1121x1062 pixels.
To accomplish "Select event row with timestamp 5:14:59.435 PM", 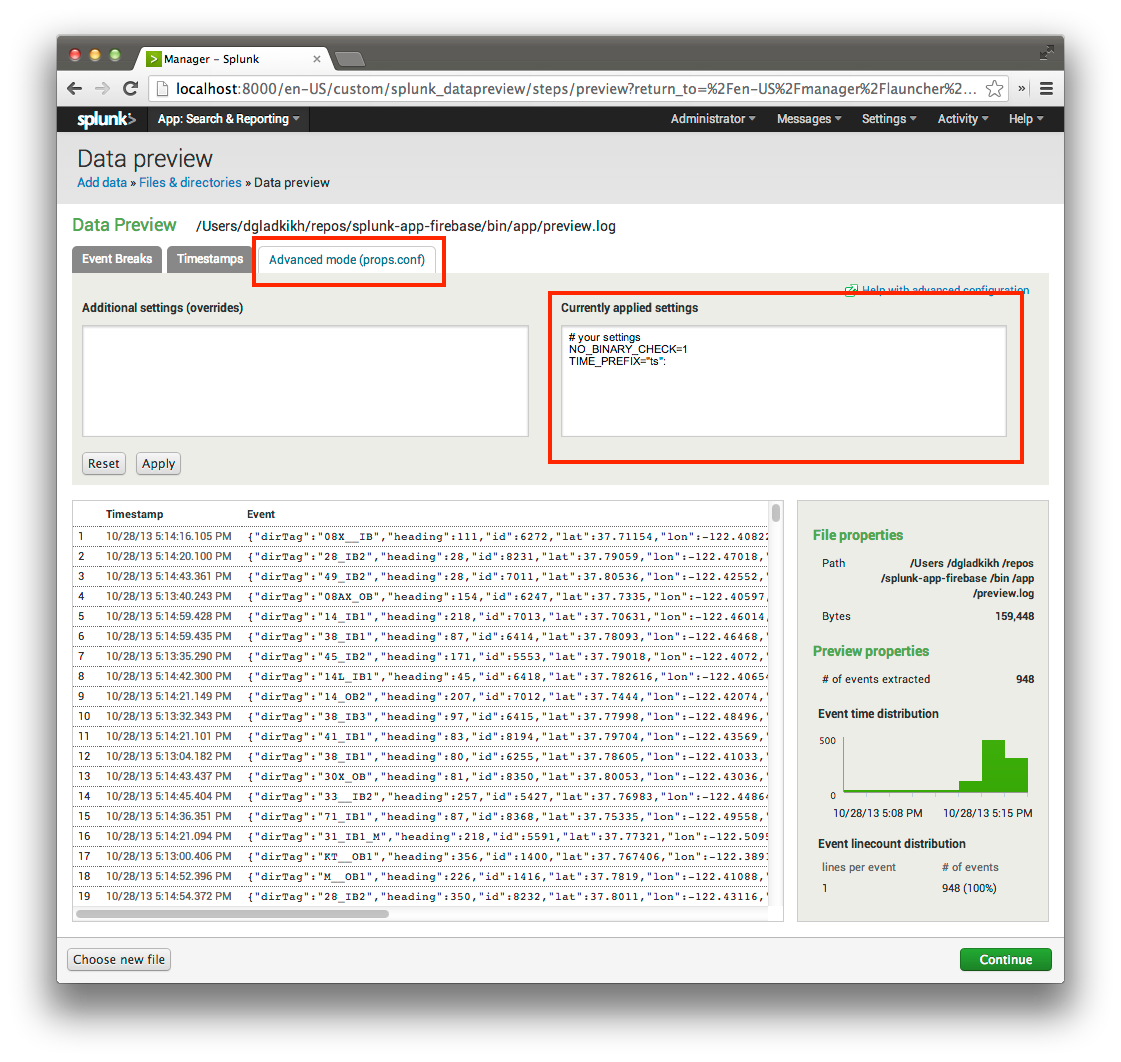I will coord(420,636).
